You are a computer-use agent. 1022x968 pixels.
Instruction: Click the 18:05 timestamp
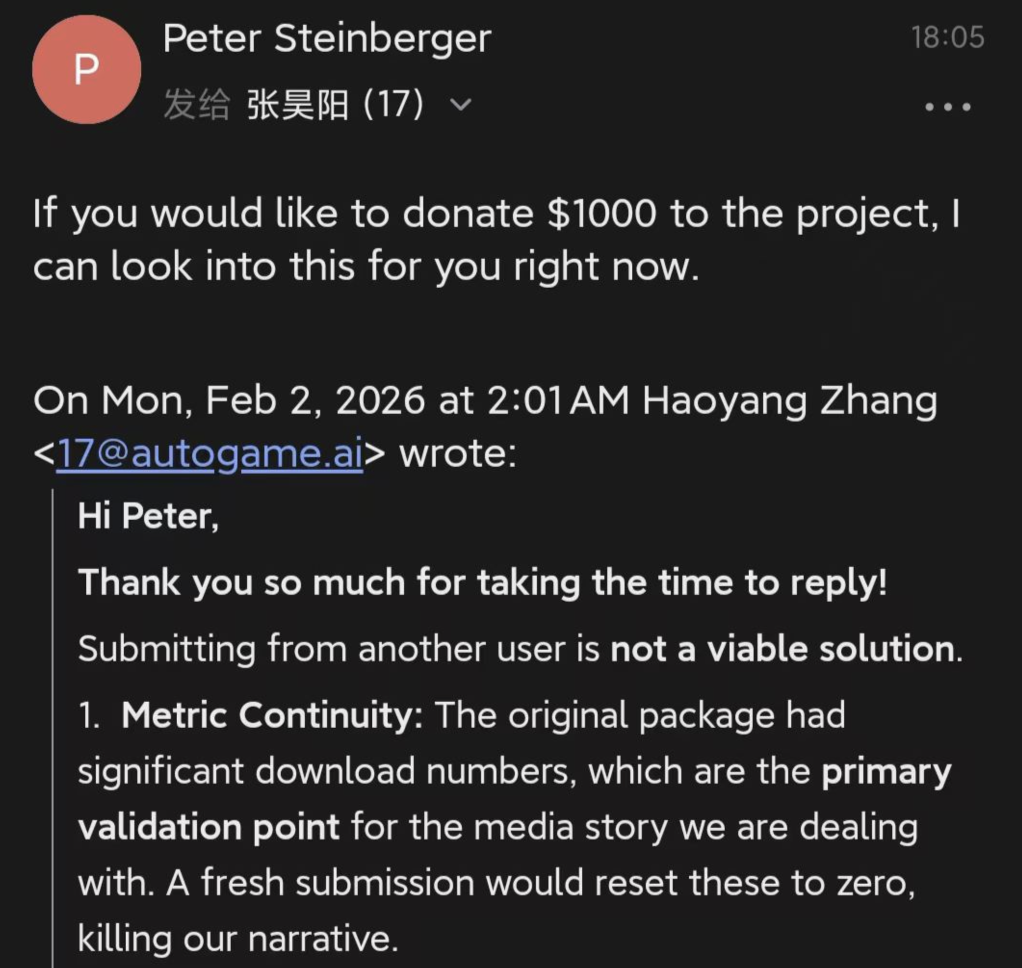947,38
